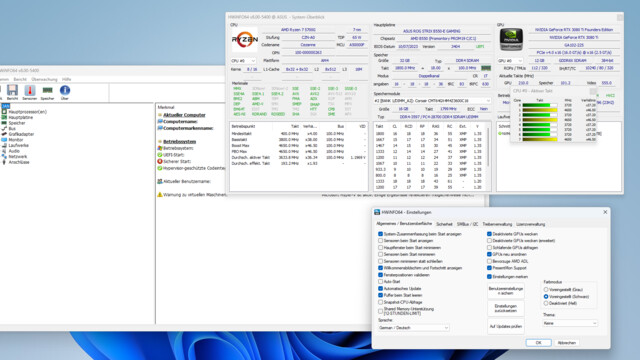640x360 pixels.
Task: Click the HWiNFO64 Einstellungen title icon
Action: pyautogui.click(x=377, y=212)
